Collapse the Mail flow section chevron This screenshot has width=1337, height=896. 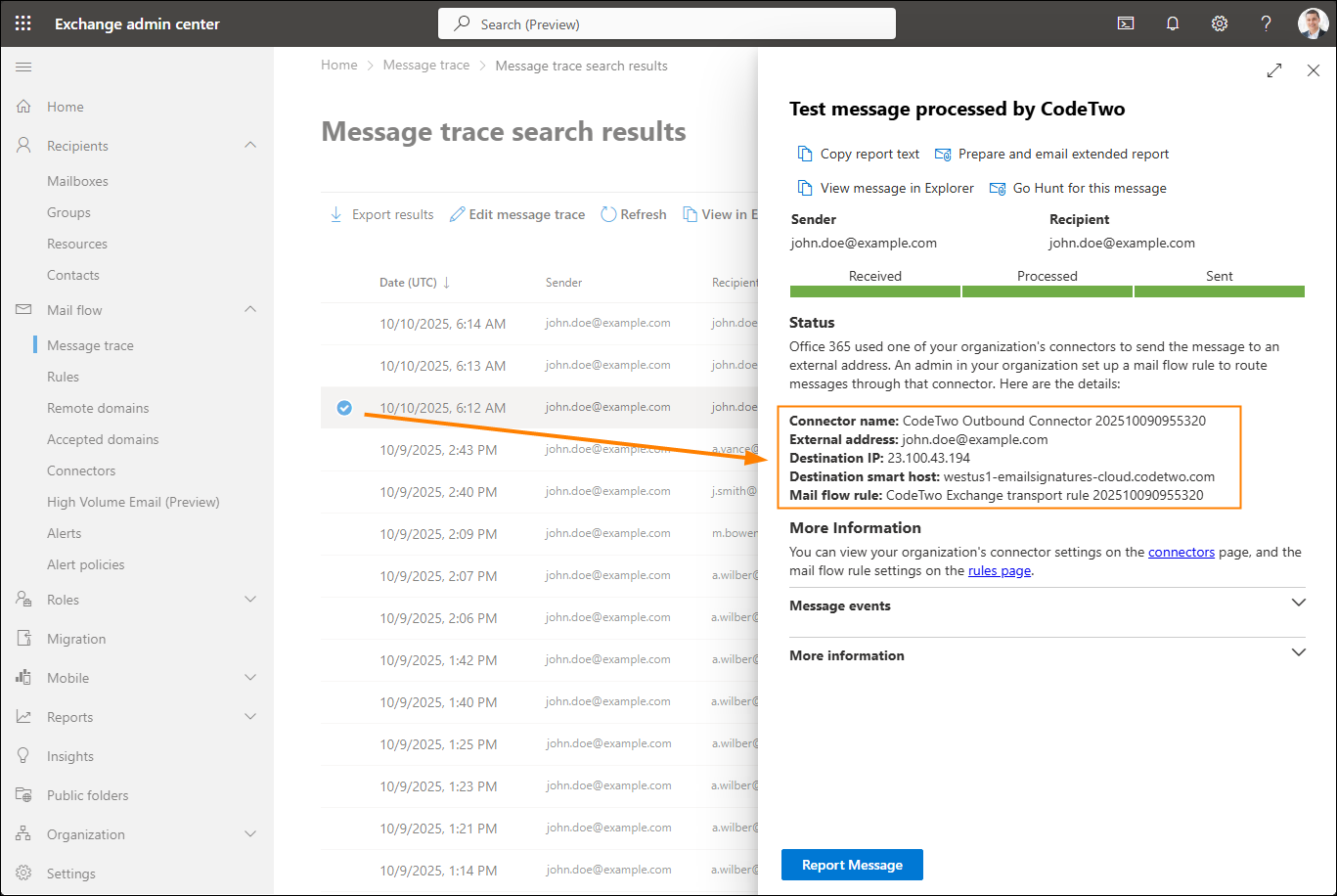(250, 309)
